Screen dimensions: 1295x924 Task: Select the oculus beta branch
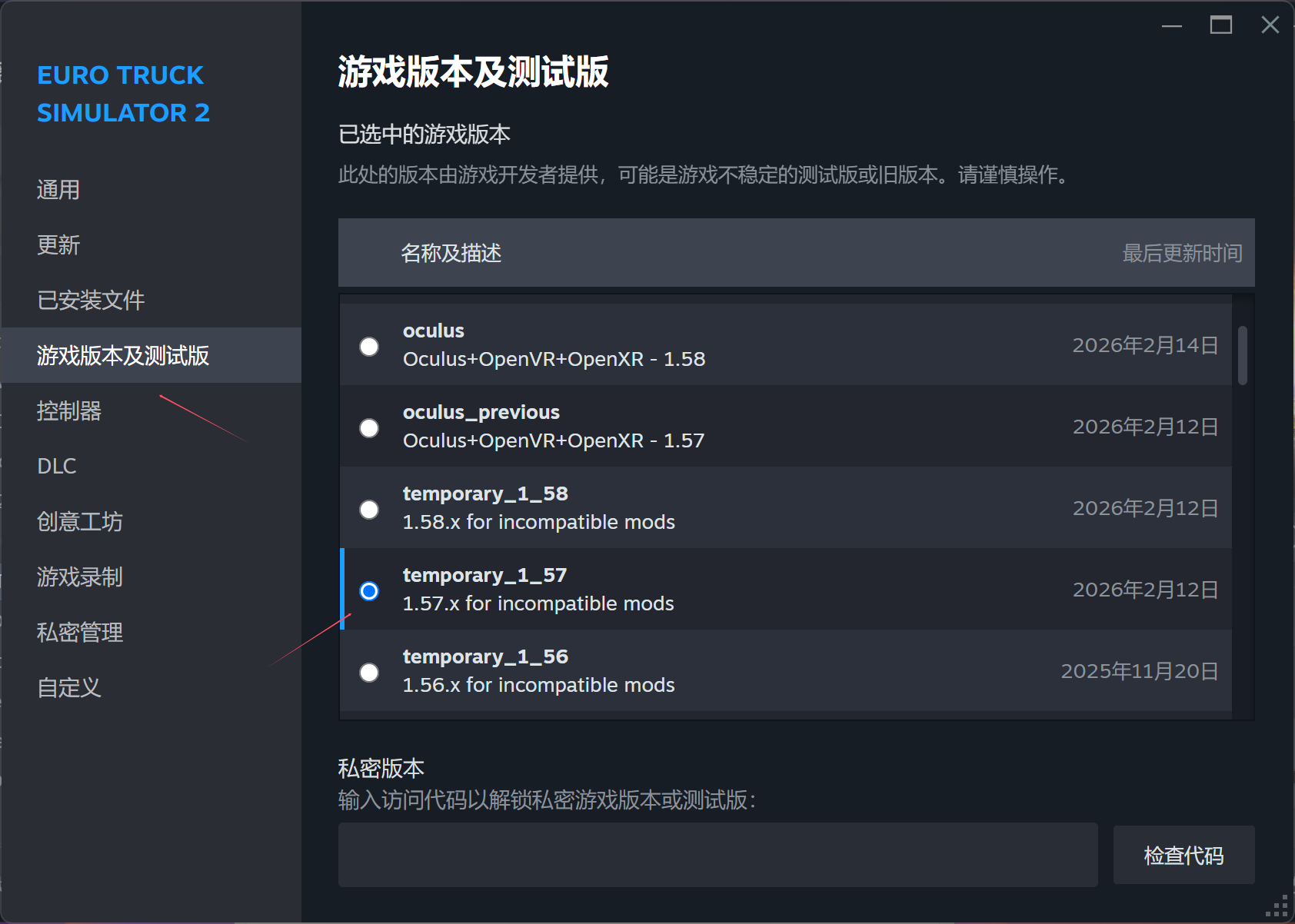[x=369, y=346]
